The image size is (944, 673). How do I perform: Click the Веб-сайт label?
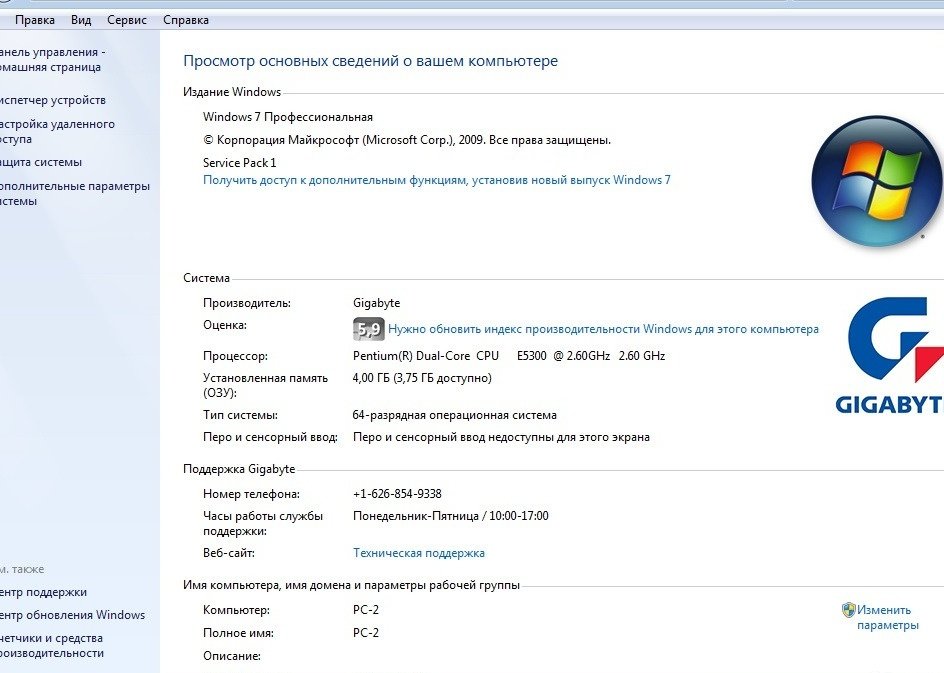(229, 553)
